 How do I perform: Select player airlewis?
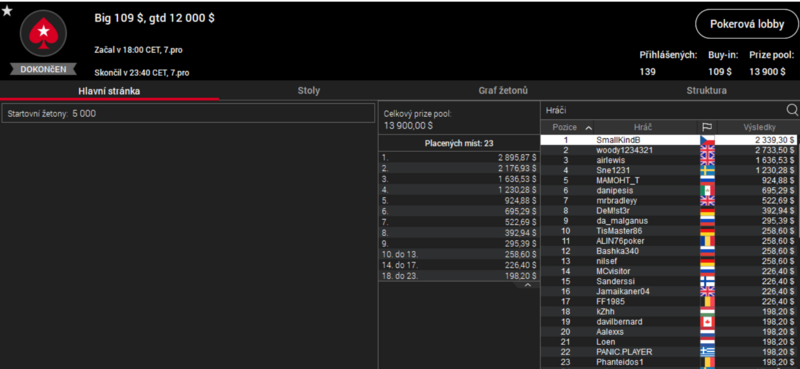tap(668, 160)
